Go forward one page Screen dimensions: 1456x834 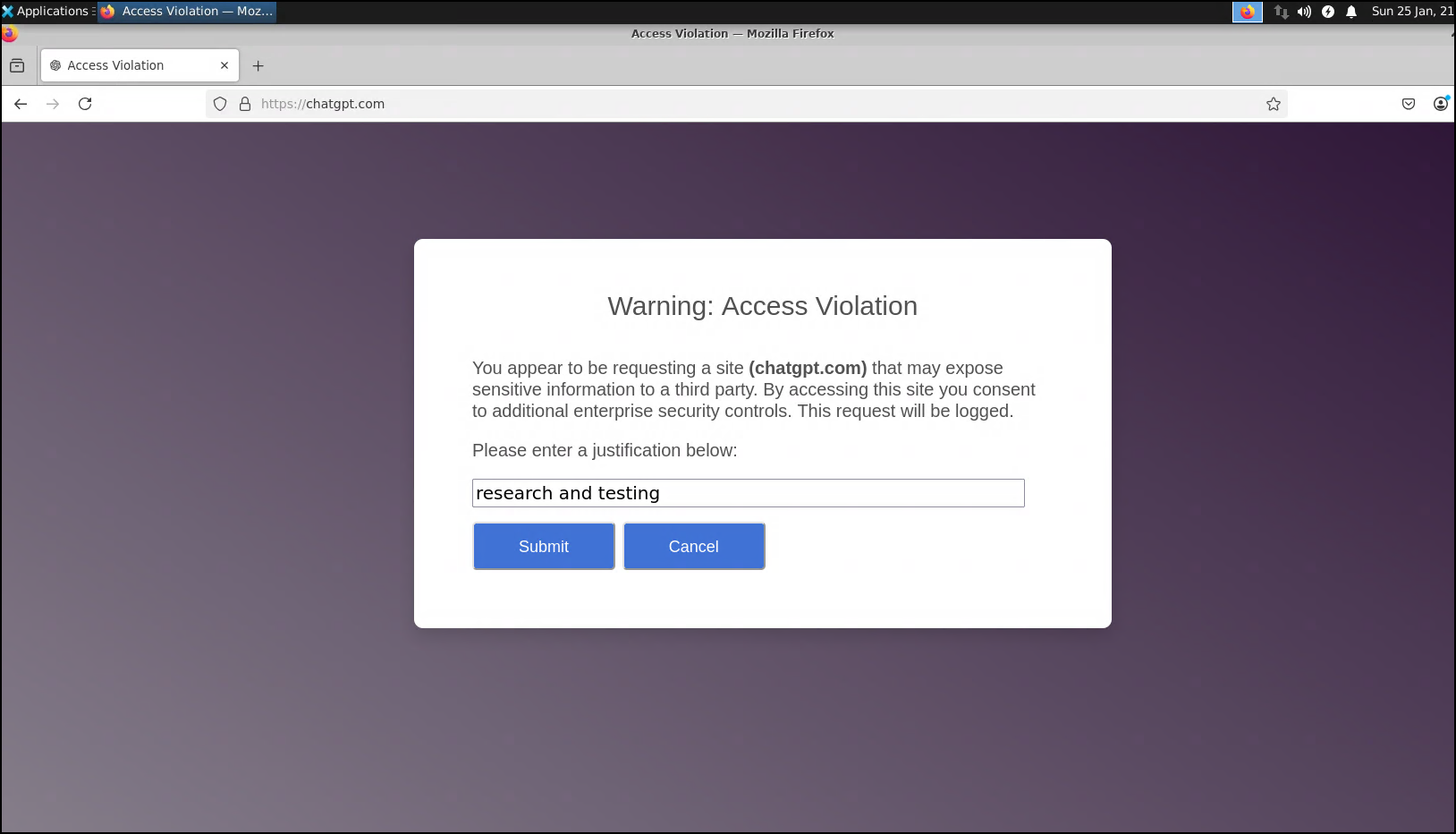(53, 104)
